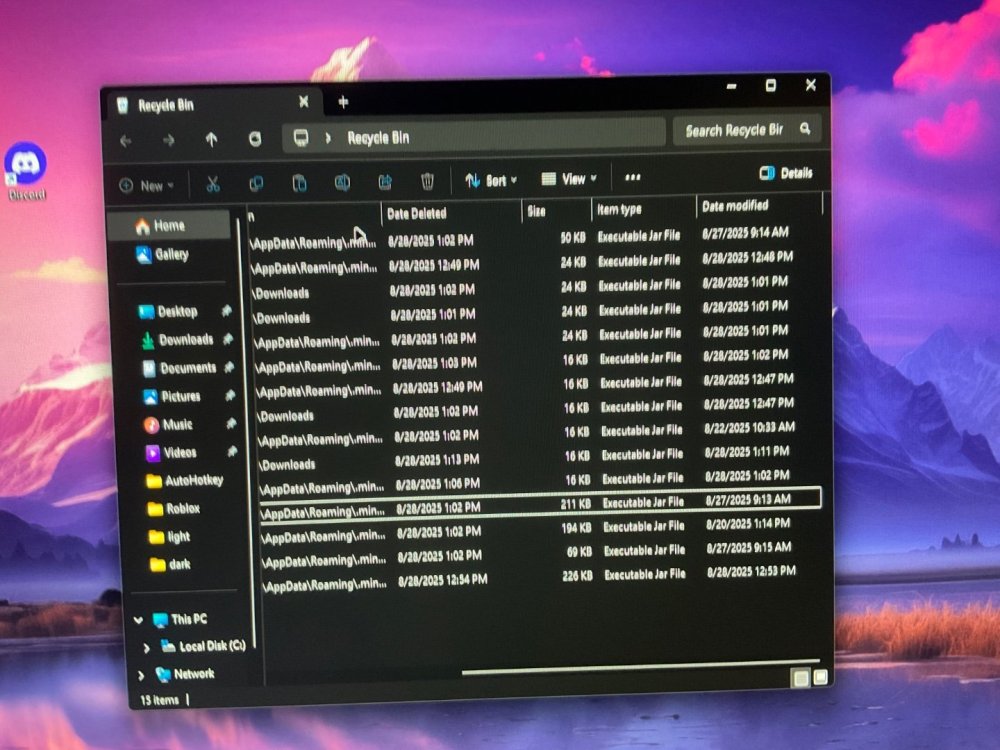
Task: Click the Copy icon in toolbar
Action: point(256,184)
